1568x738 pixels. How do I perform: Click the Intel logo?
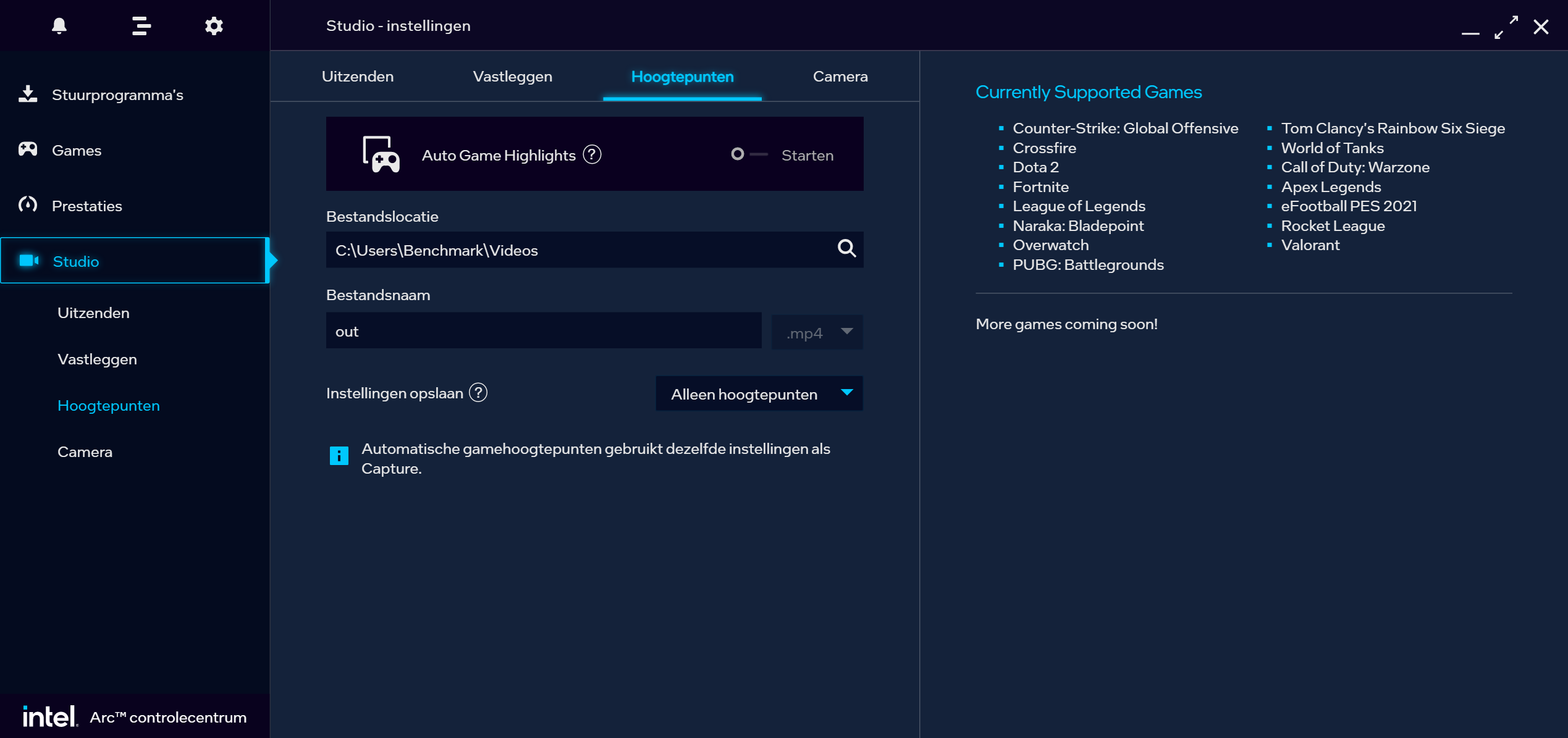click(49, 716)
